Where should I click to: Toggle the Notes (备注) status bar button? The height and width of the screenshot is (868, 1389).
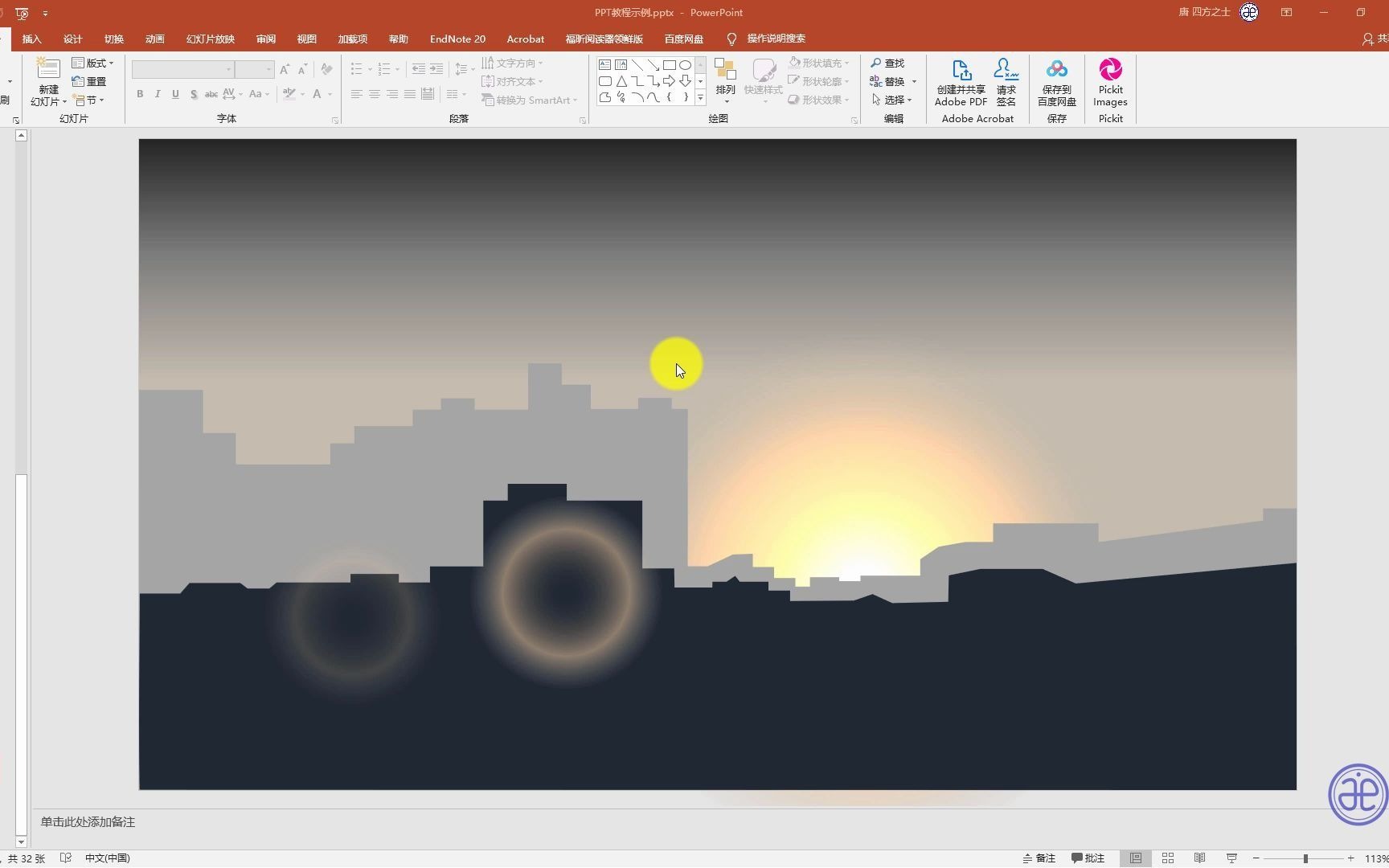pos(1039,858)
